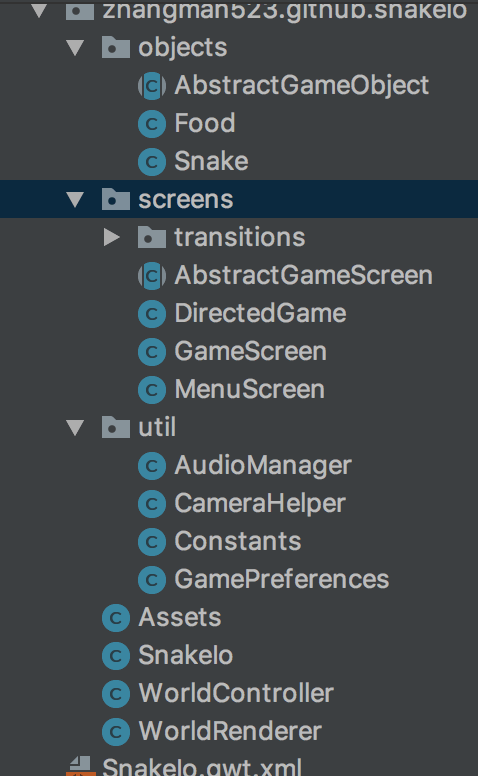The image size is (478, 776).
Task: Click the AudioManager class icon
Action: pos(152,466)
